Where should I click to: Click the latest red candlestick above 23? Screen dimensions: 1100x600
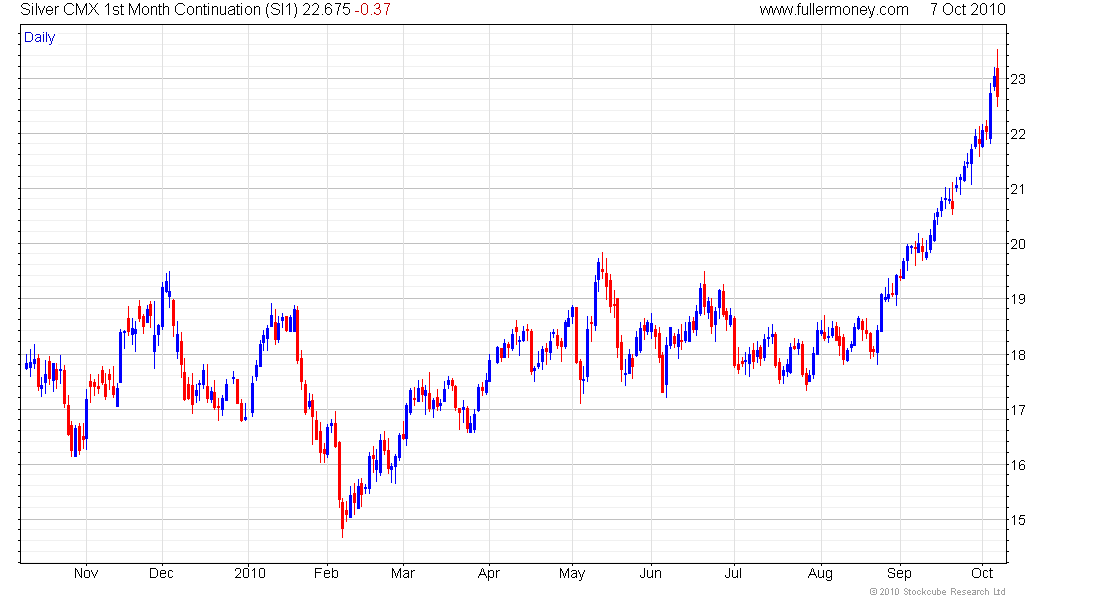pos(998,78)
